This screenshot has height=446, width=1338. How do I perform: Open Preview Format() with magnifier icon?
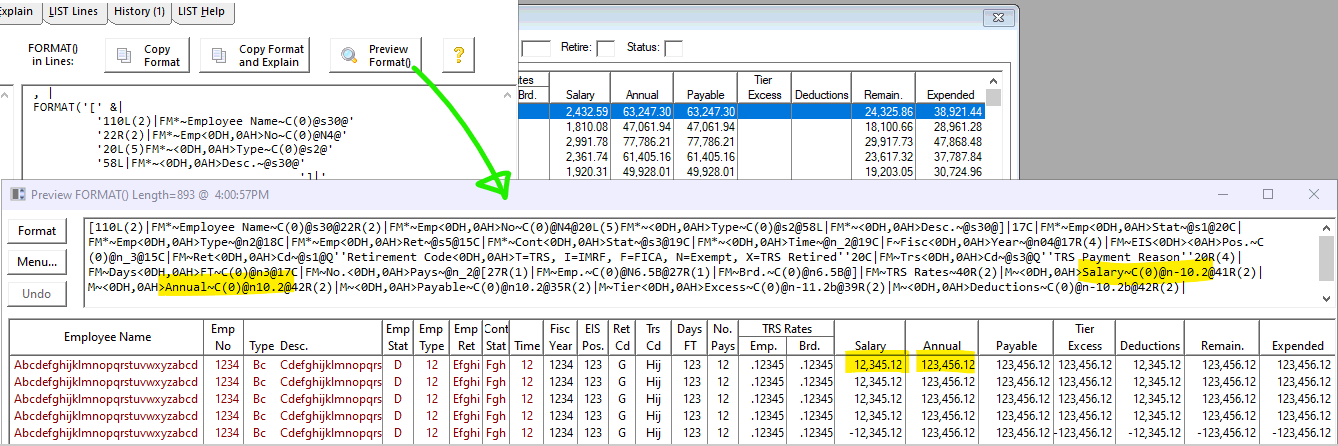[x=376, y=55]
